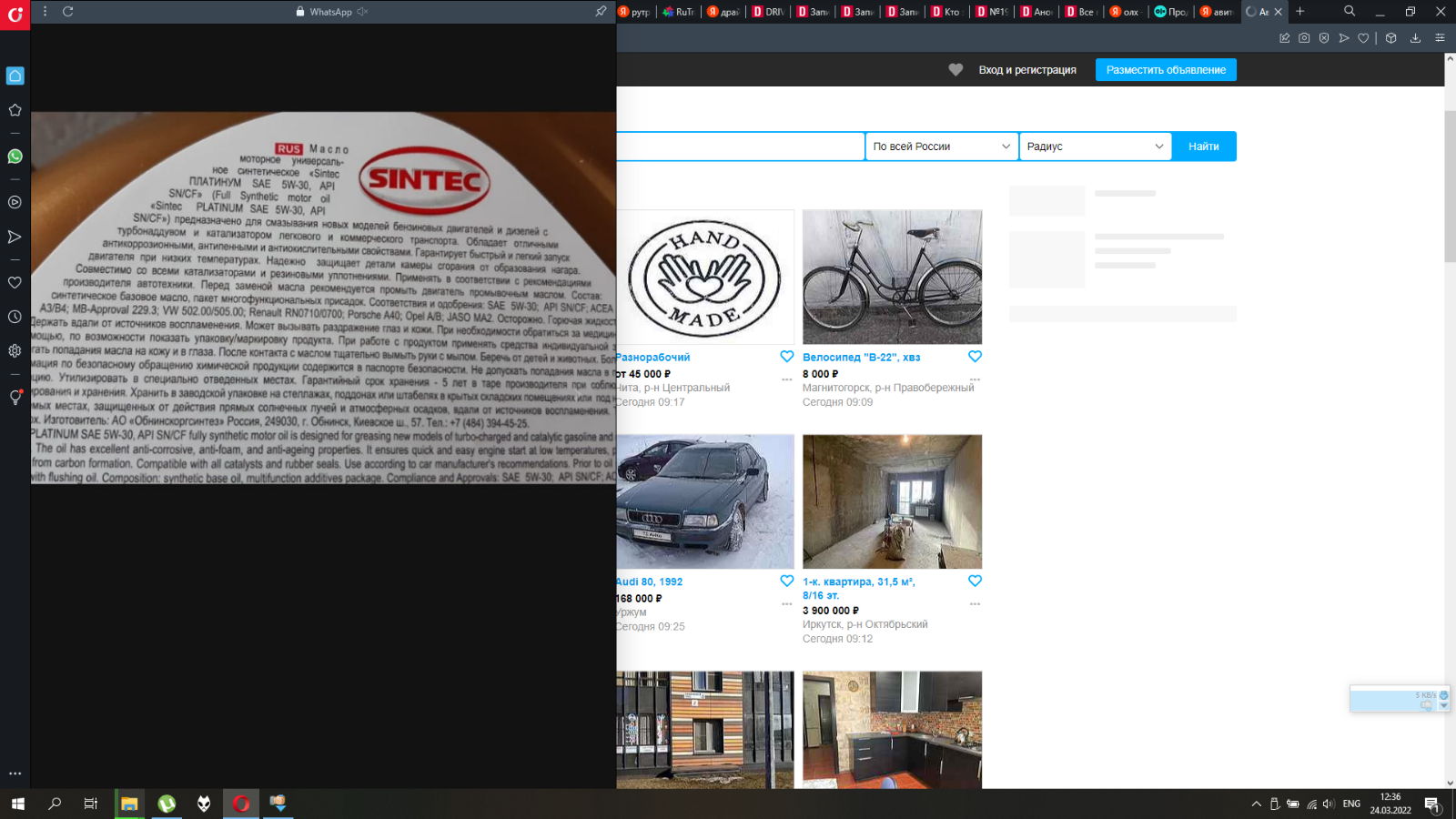Add page to bookmarks with heart toolbar icon

[x=1363, y=38]
